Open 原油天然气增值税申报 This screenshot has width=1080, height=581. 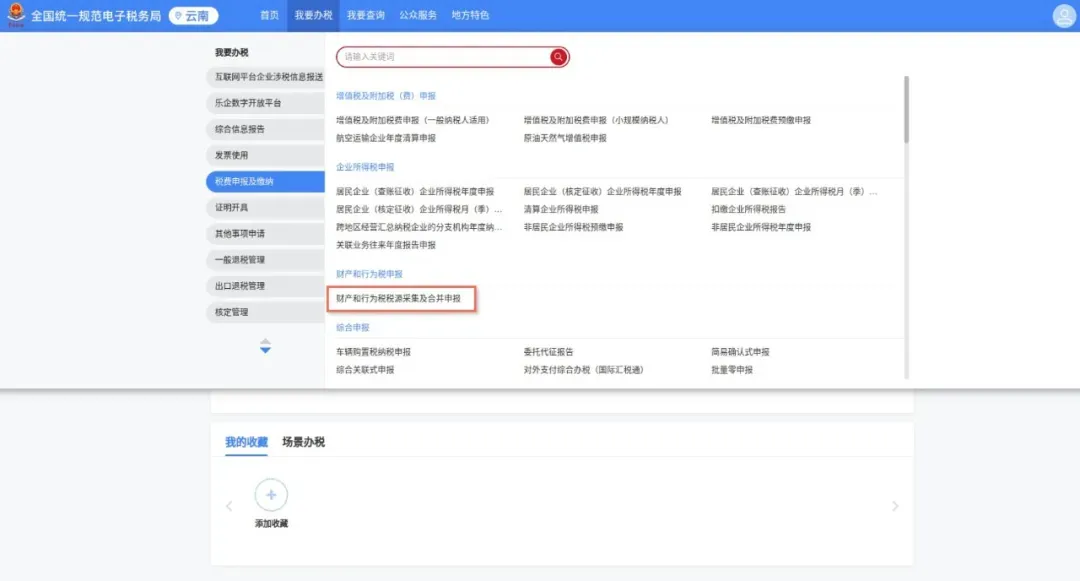565,138
